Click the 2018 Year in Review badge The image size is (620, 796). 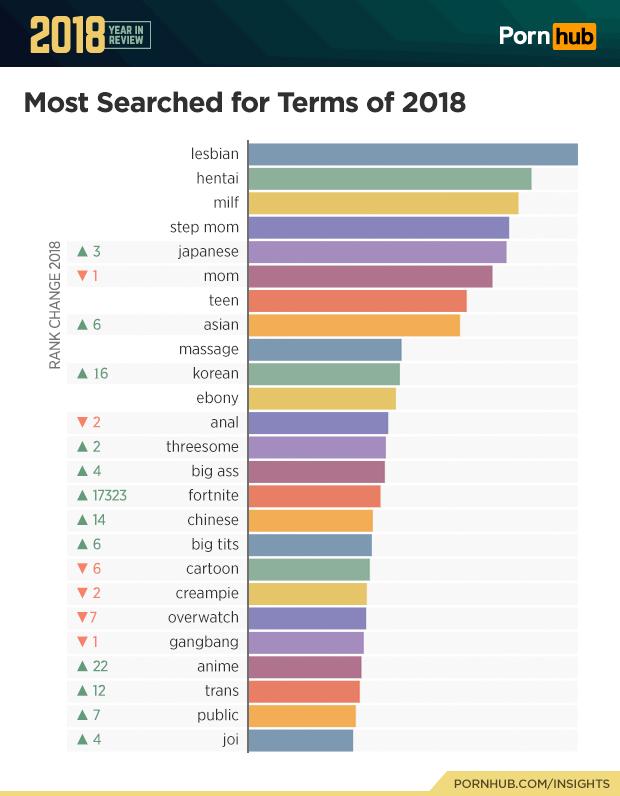[x=90, y=35]
